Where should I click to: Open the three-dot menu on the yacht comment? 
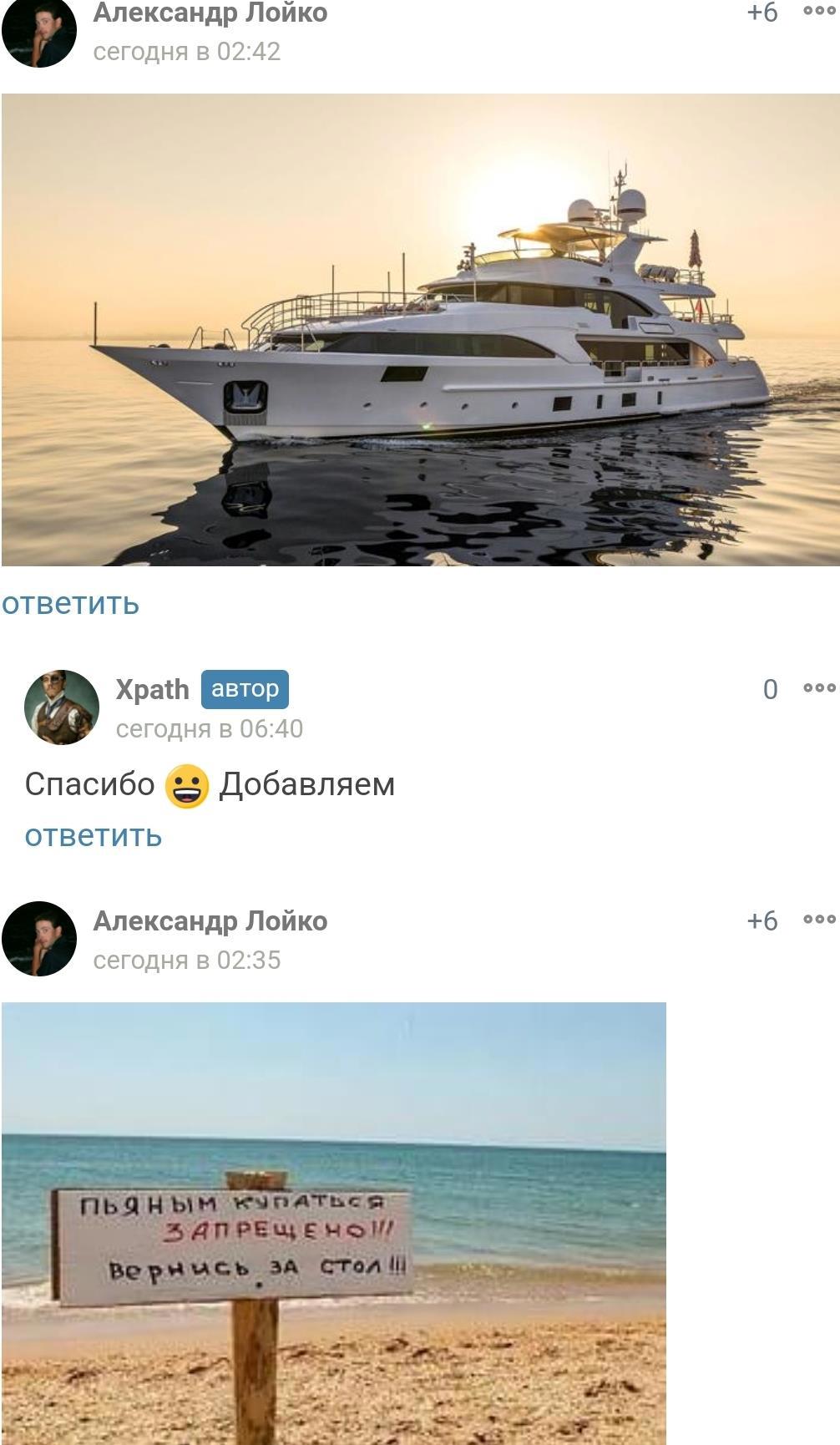pyautogui.click(x=819, y=11)
